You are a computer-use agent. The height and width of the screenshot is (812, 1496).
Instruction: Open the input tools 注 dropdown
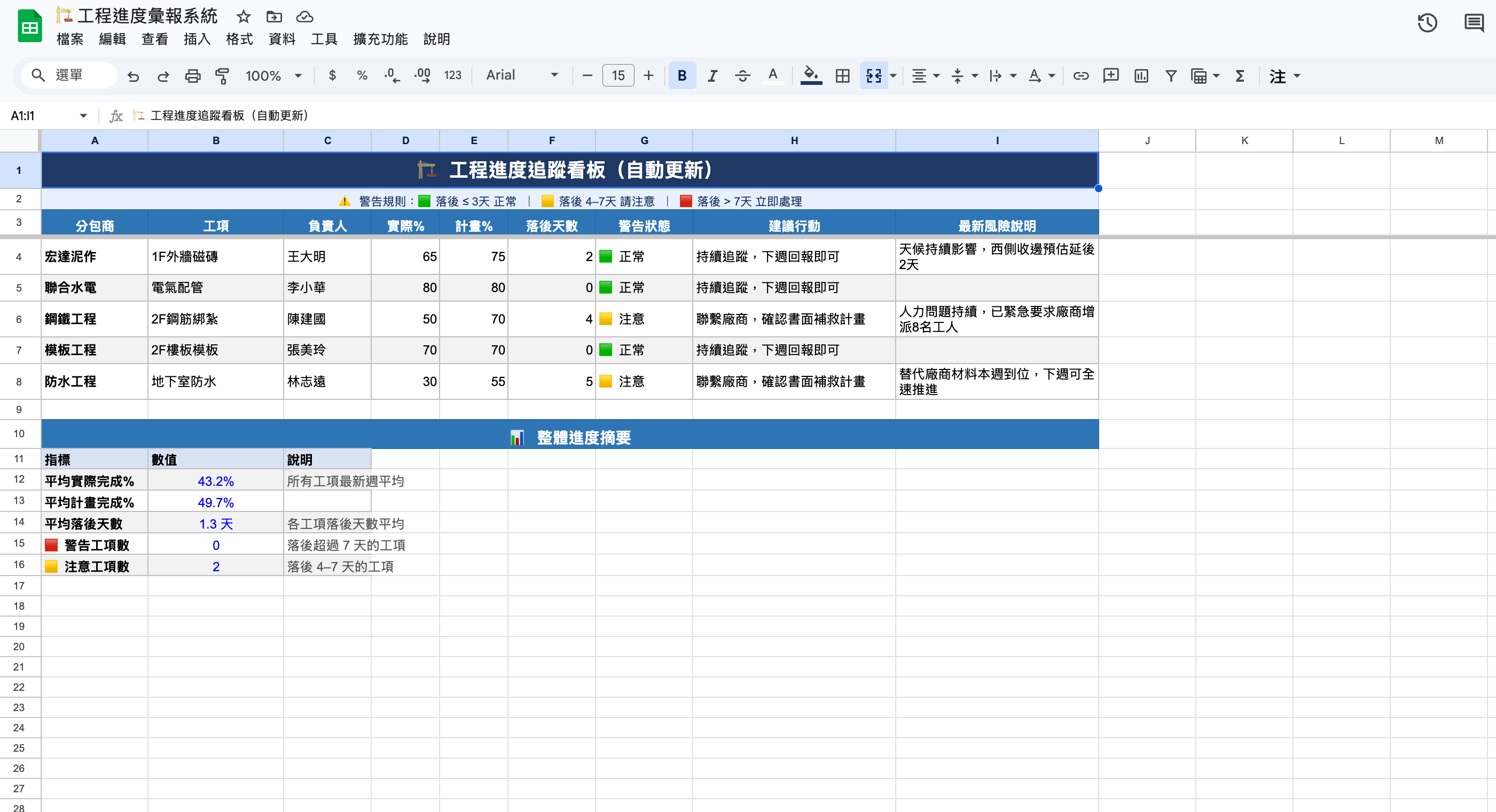(1284, 76)
